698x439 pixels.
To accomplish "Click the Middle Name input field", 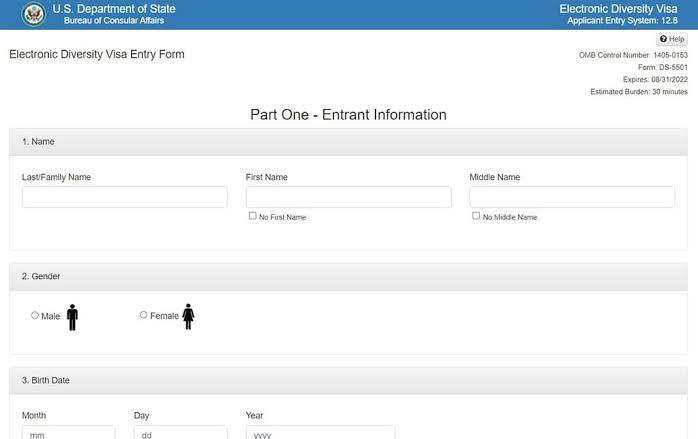I will 572,197.
